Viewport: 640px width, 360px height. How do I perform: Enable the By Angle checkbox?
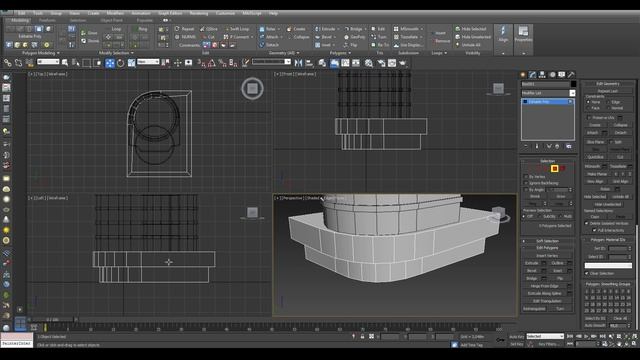pos(526,190)
